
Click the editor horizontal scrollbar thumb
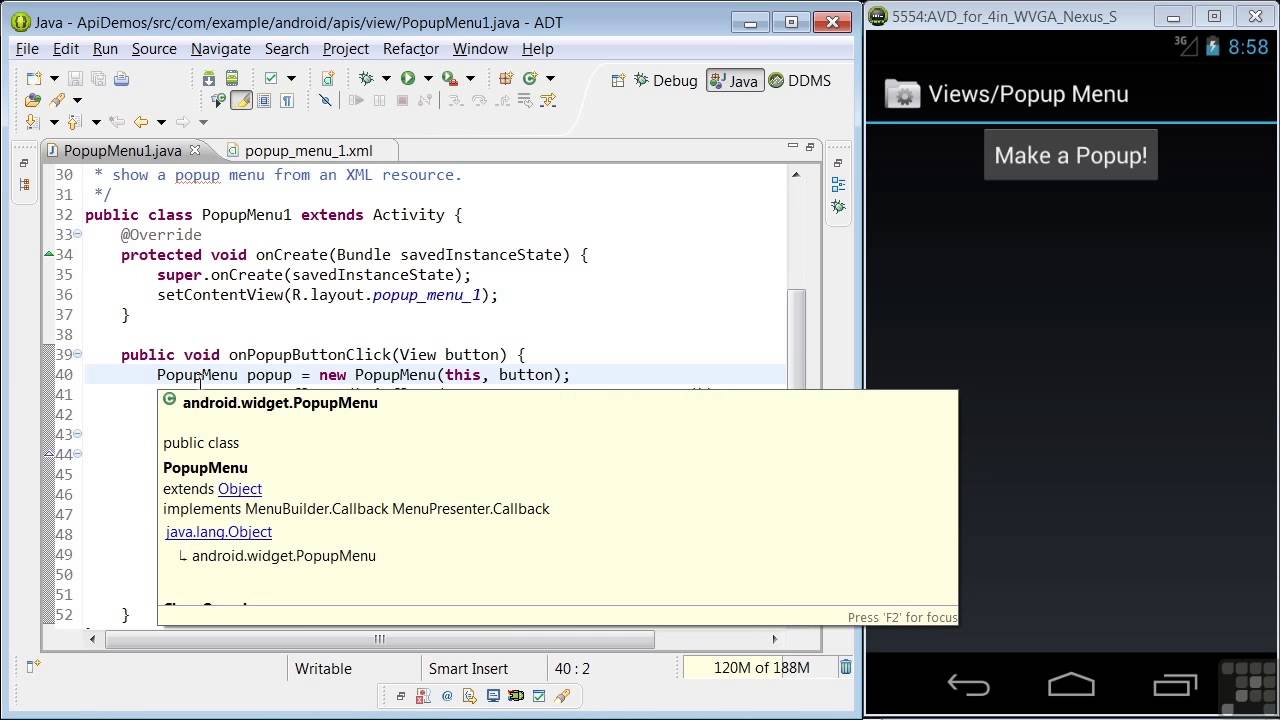380,639
